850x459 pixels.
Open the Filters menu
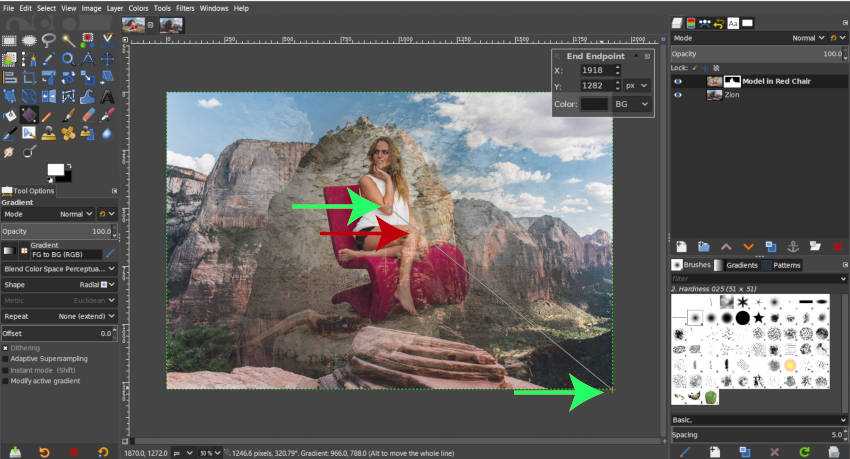(185, 8)
